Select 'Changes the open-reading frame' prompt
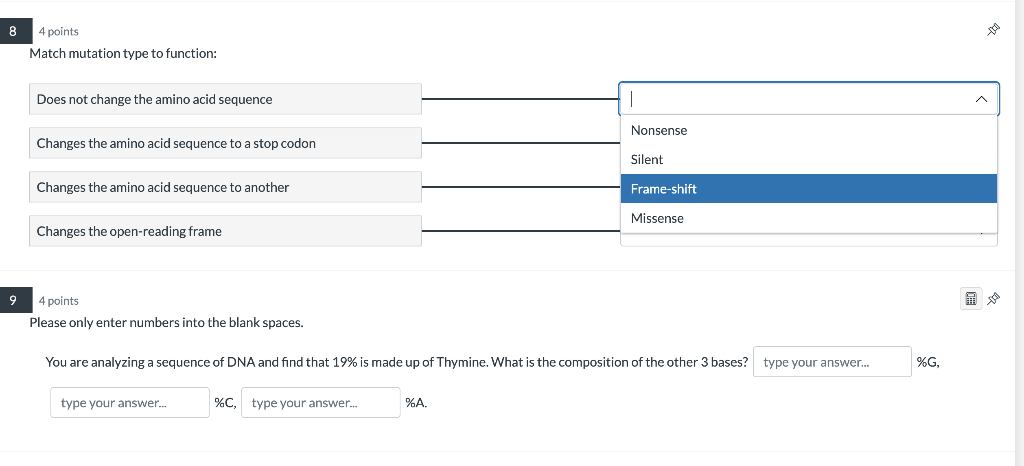 pyautogui.click(x=225, y=231)
